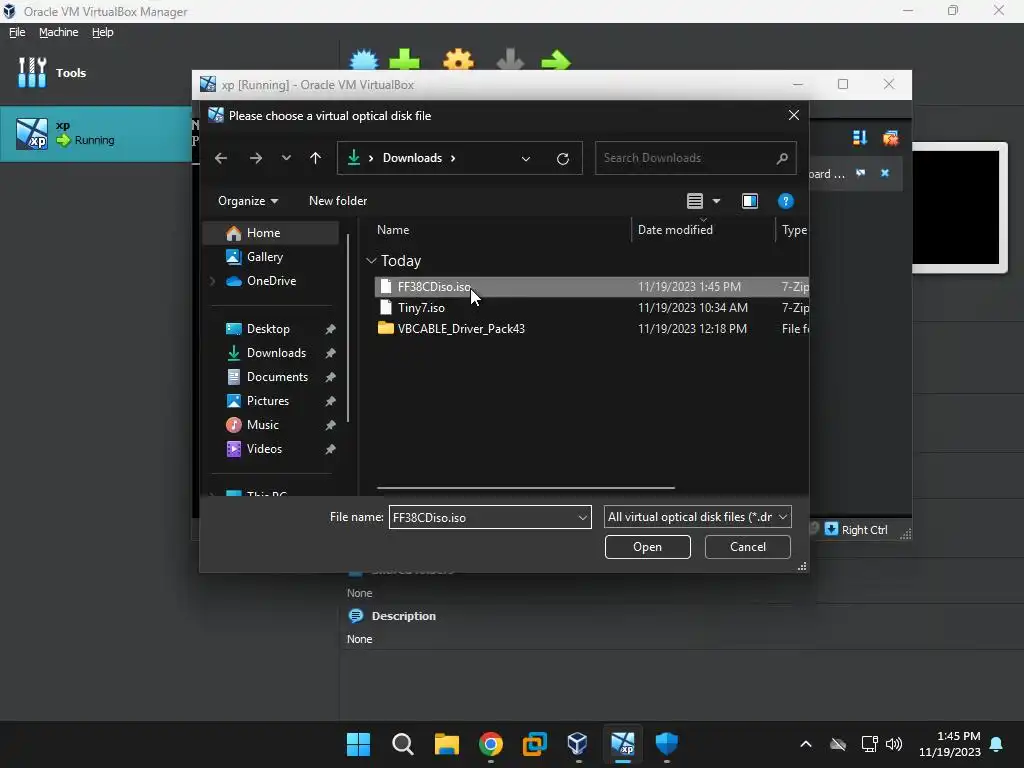Toggle the preview pane
Viewport: 1024px width, 768px height.
pos(750,201)
